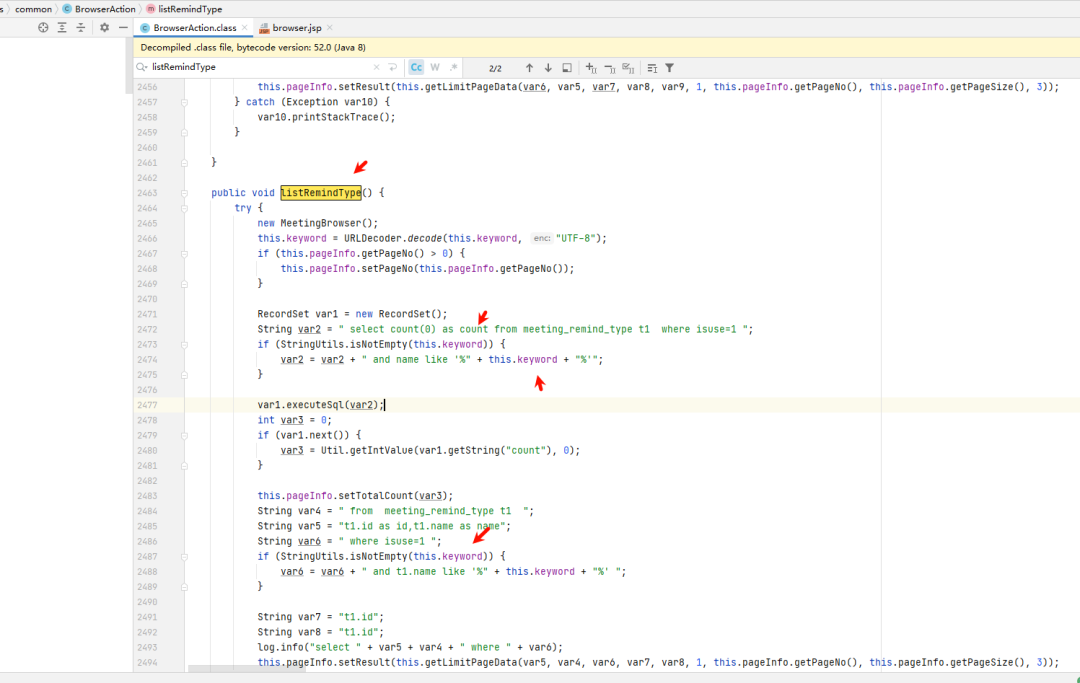Image resolution: width=1080 pixels, height=683 pixels.
Task: Close the browser.jsp tab
Action: tap(330, 28)
